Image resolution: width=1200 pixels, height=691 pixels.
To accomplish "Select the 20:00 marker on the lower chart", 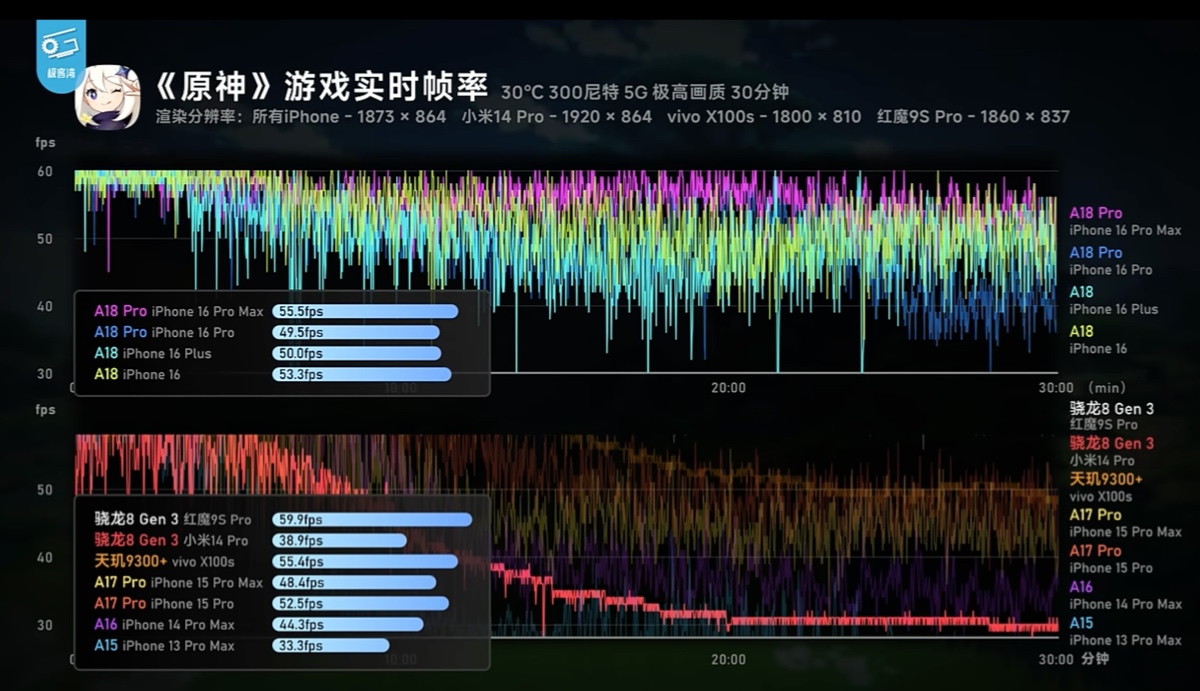I will coord(728,660).
